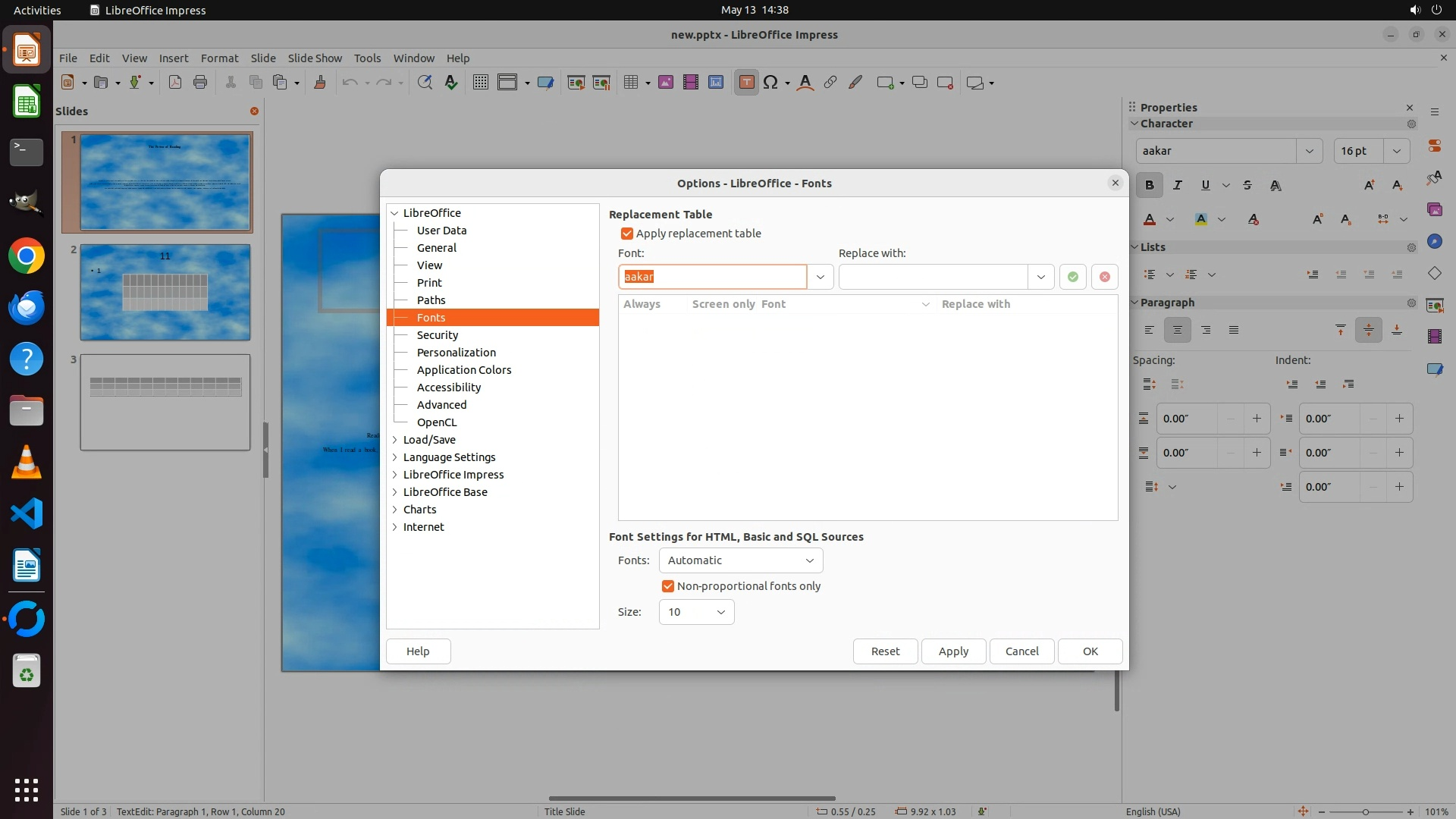Disable the Non-proportional fonts only checkbox
The width and height of the screenshot is (1456, 819).
[667, 586]
